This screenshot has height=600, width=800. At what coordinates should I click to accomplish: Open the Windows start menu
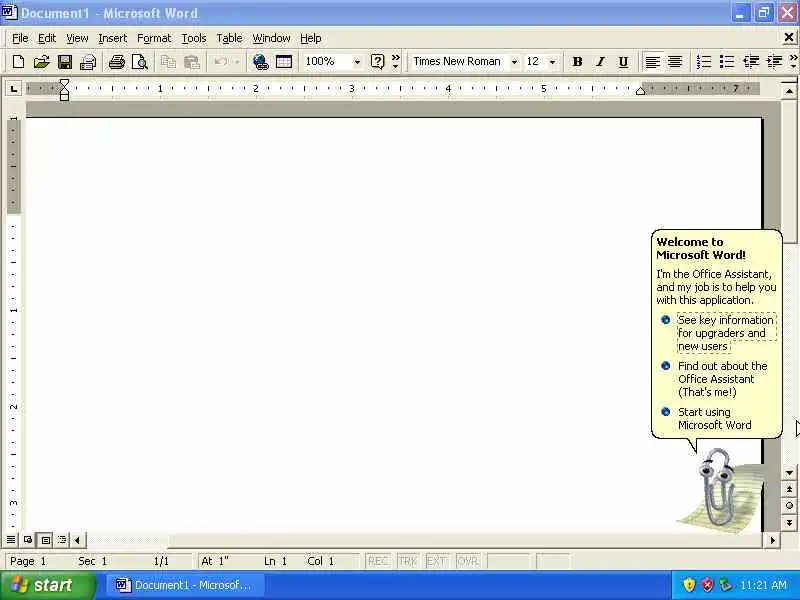point(48,585)
